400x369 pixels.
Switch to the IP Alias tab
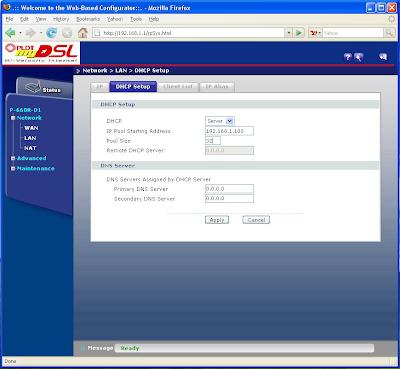pos(217,87)
